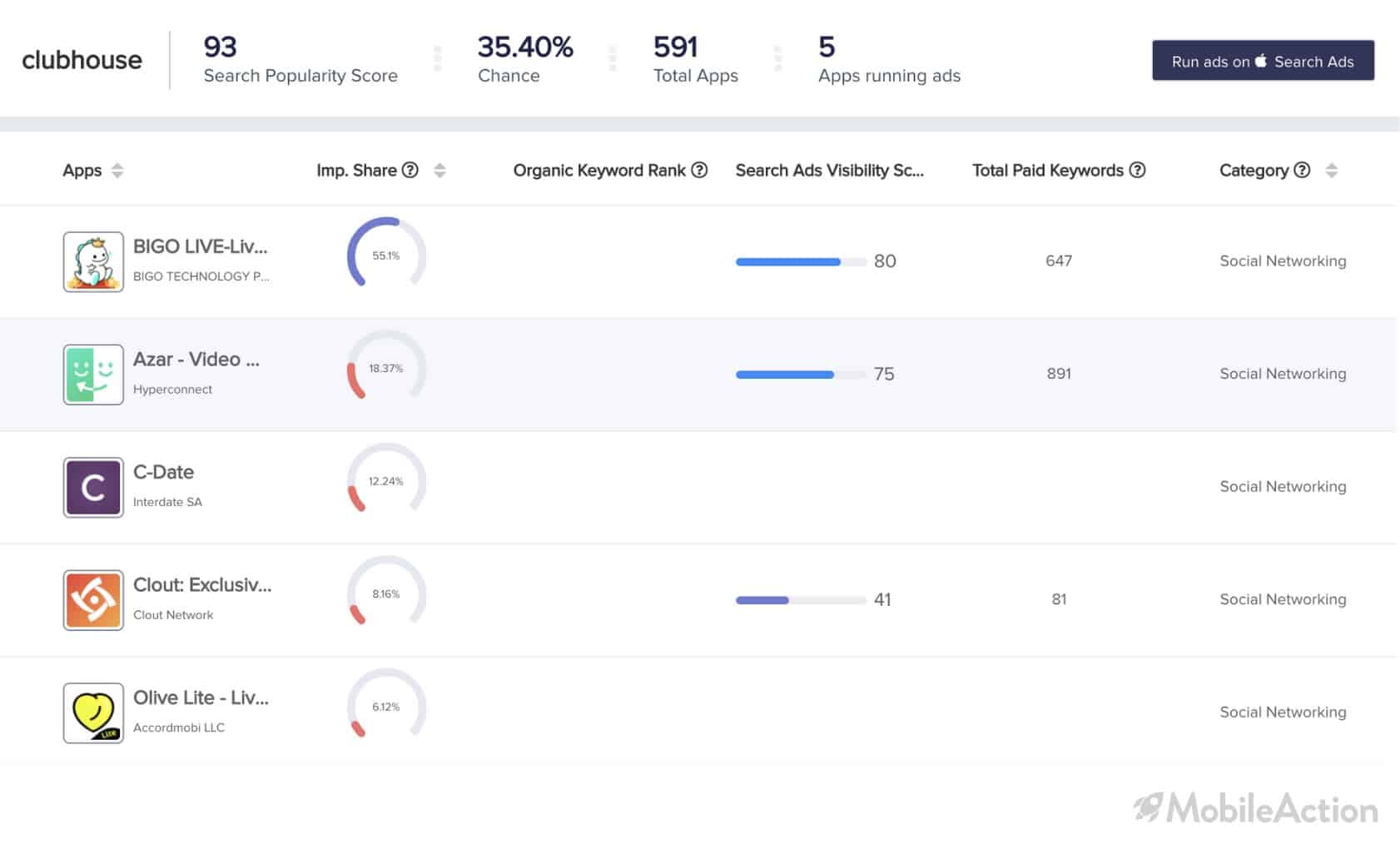Click 93 Search Popularity Score
The height and width of the screenshot is (864, 1400).
300,59
